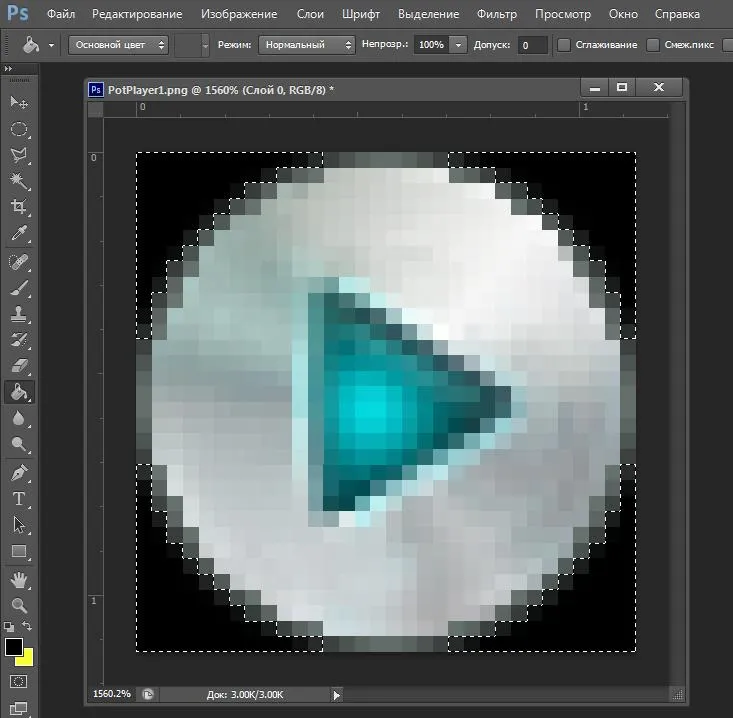Enable the Смеж.пикс checkbox
Screen dimensions: 733x718
(653, 45)
